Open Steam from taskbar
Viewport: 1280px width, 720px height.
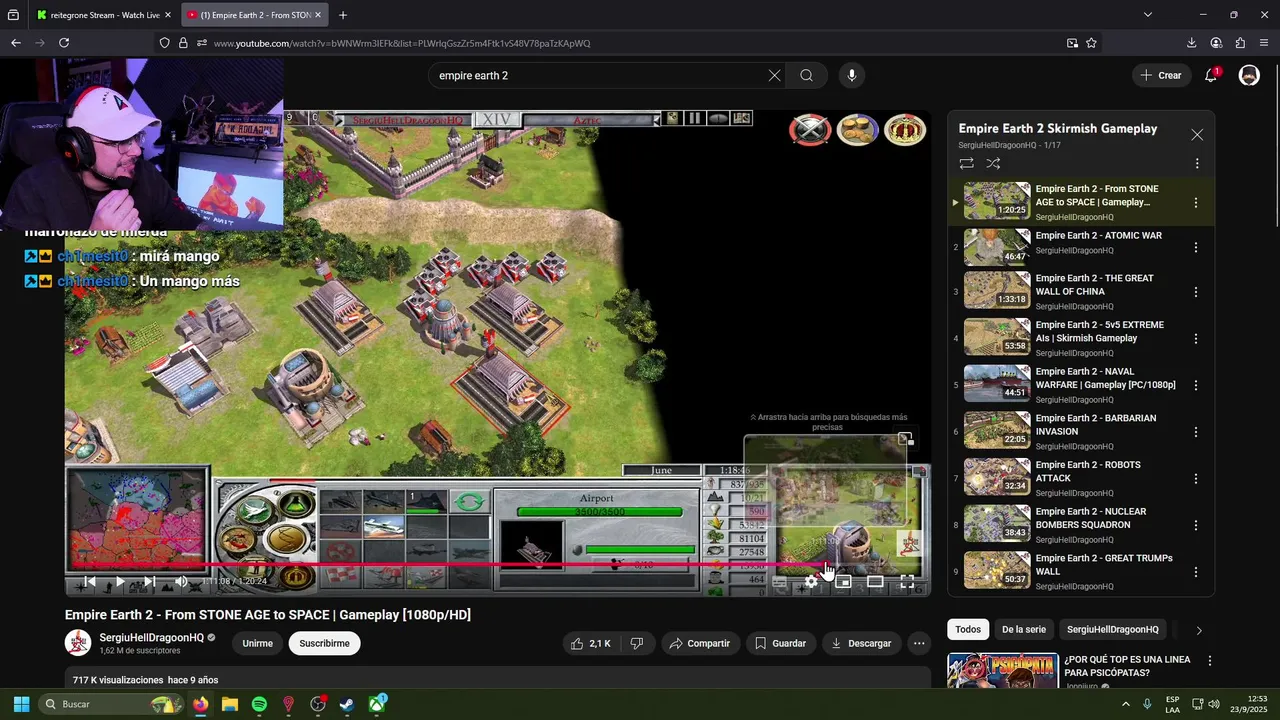pos(347,704)
